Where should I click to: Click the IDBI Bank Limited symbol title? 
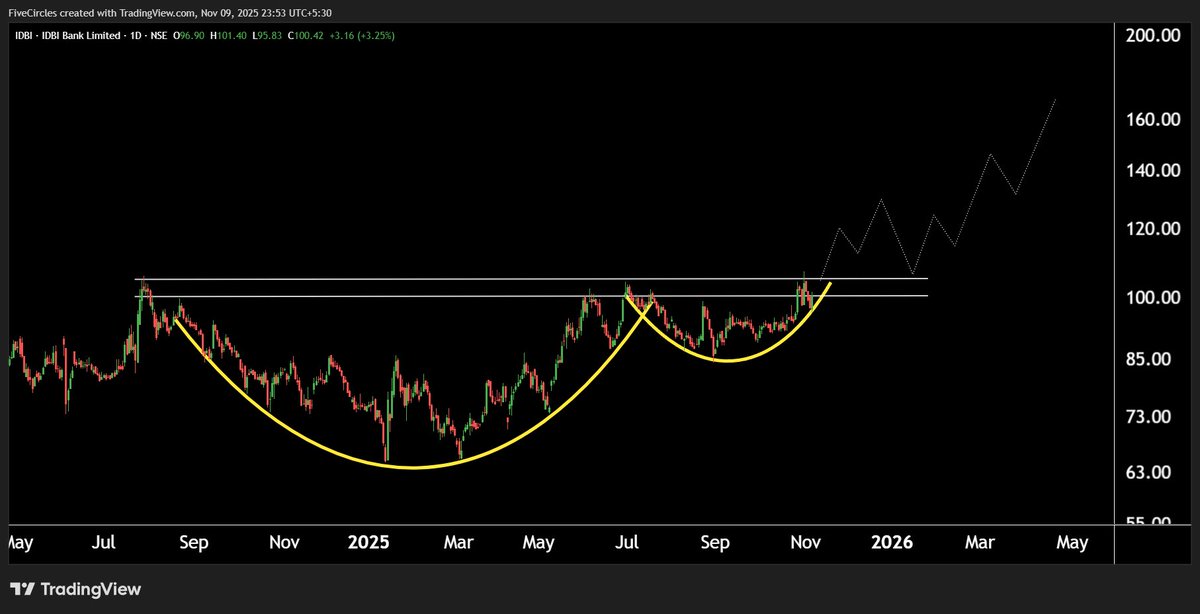[92, 35]
